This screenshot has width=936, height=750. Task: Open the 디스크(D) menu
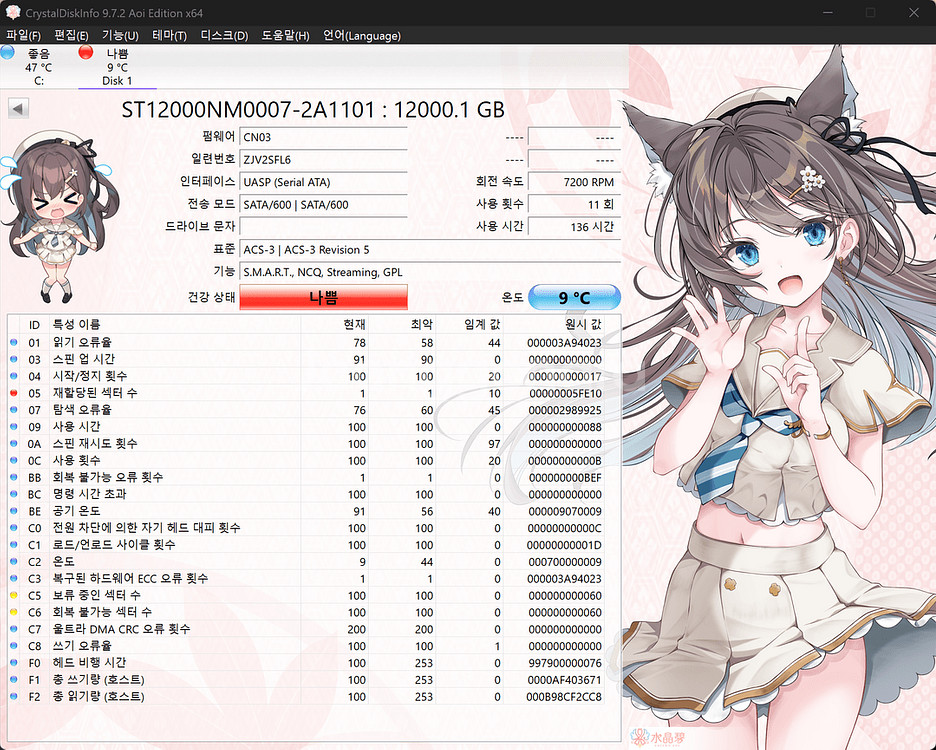pyautogui.click(x=224, y=36)
